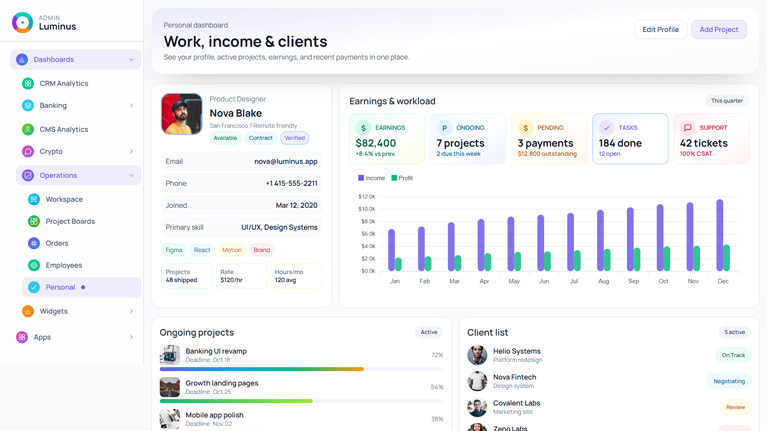Select Personal in Operations menu
This screenshot has width=767, height=431.
[60, 288]
